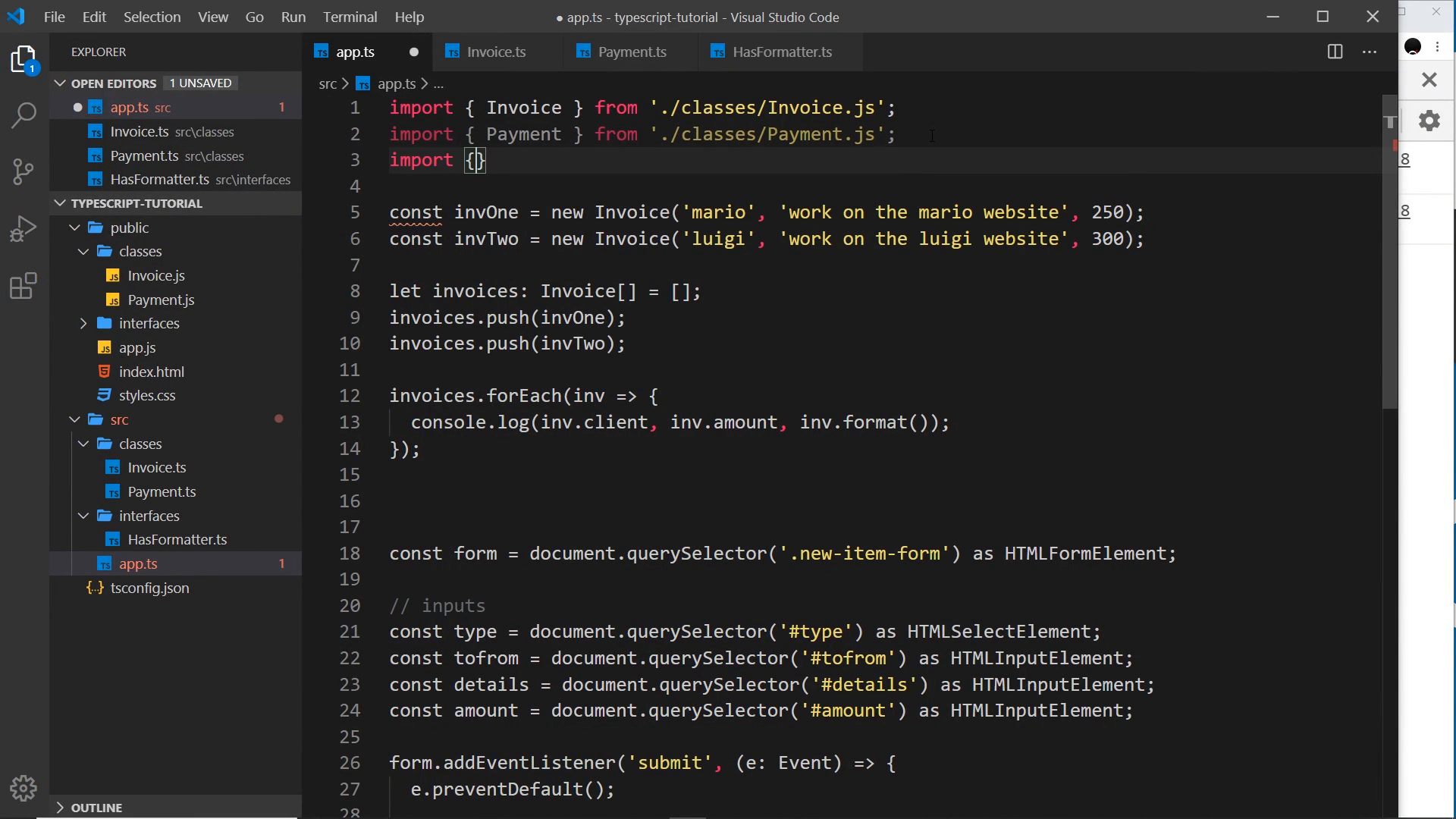Open the Explorer view in activity bar
The image size is (1456, 819).
24,59
